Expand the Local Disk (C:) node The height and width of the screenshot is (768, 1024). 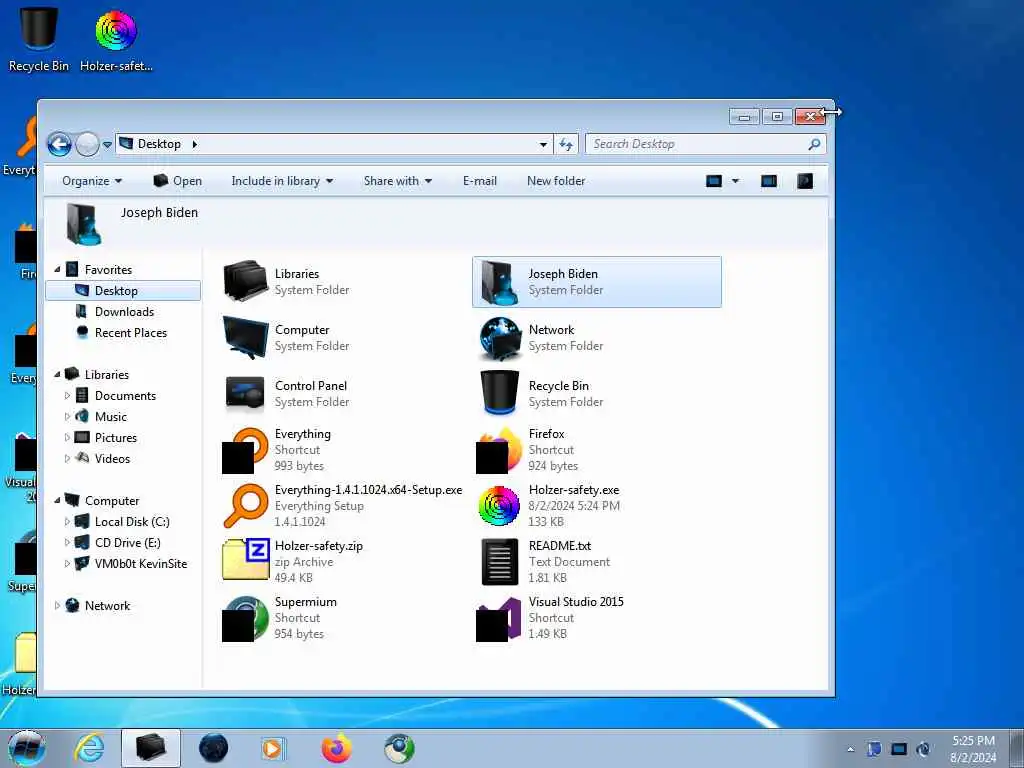coord(67,522)
